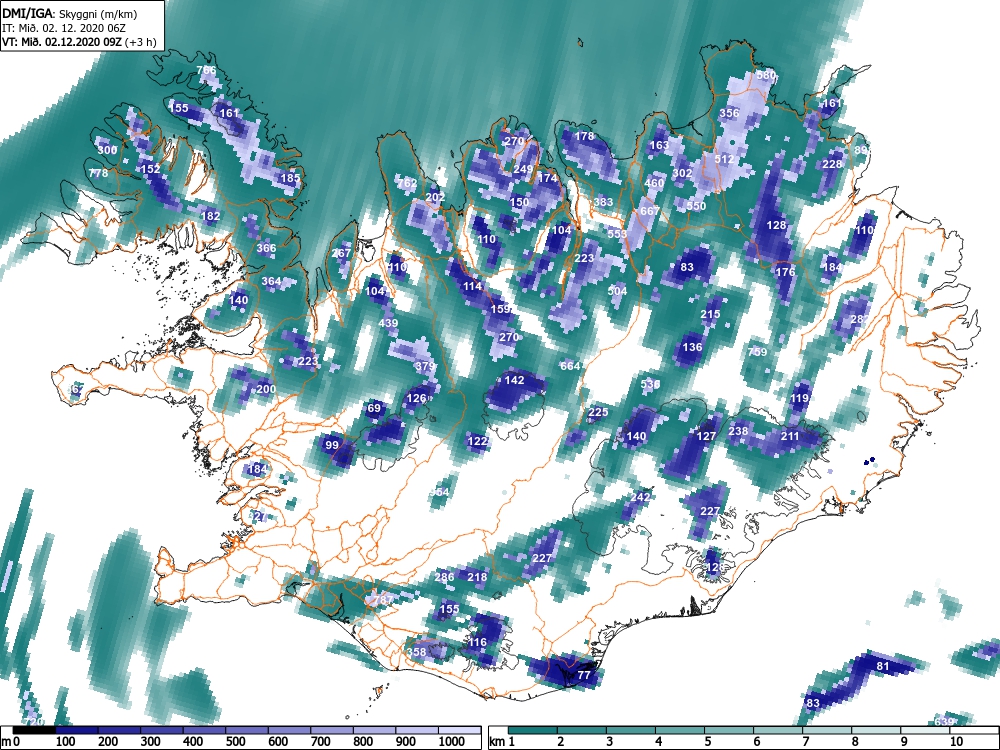1000x750 pixels.
Task: Click the '238' visibility value
Action: pyautogui.click(x=738, y=431)
